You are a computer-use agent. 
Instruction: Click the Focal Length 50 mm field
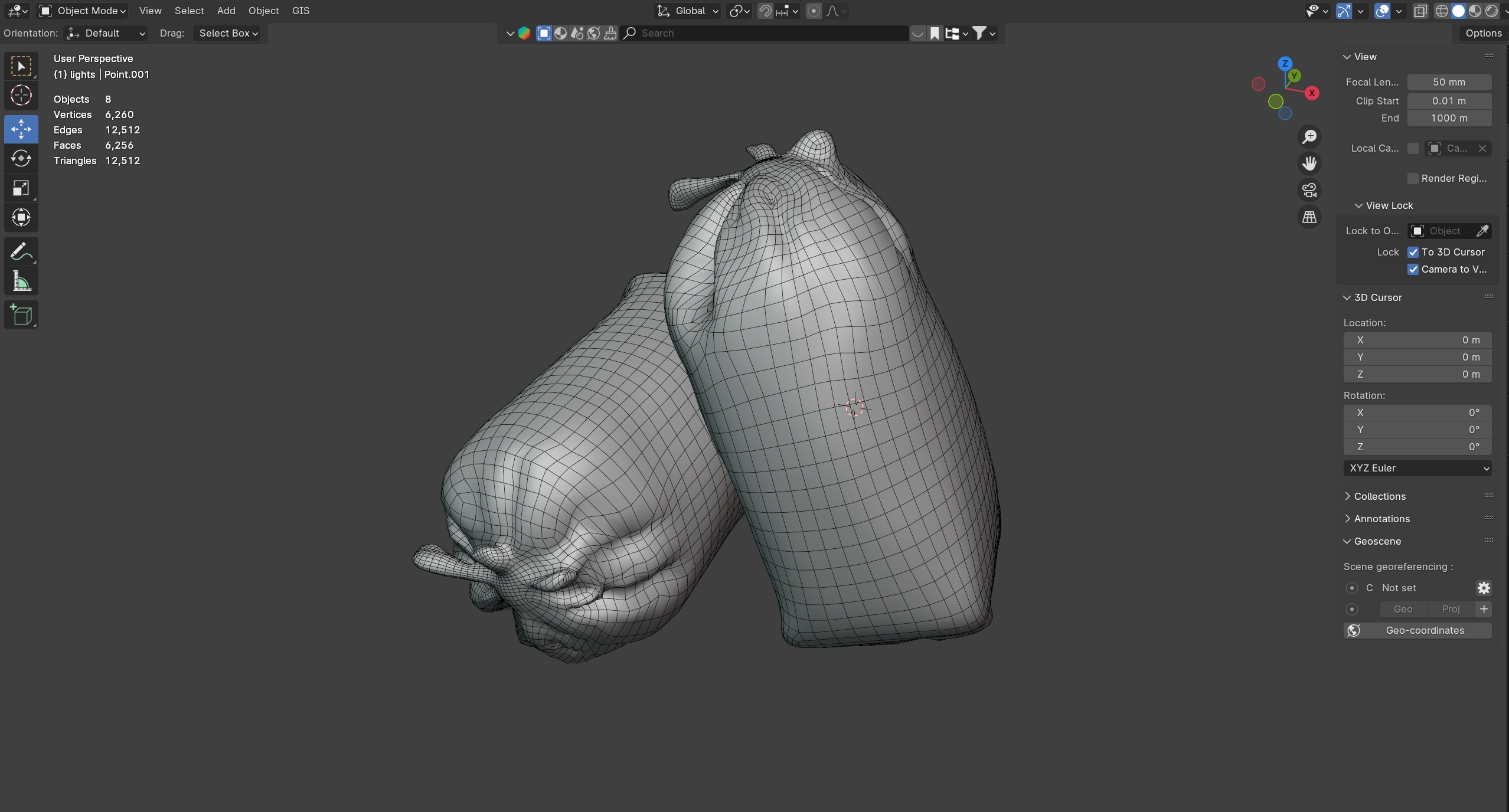1449,82
